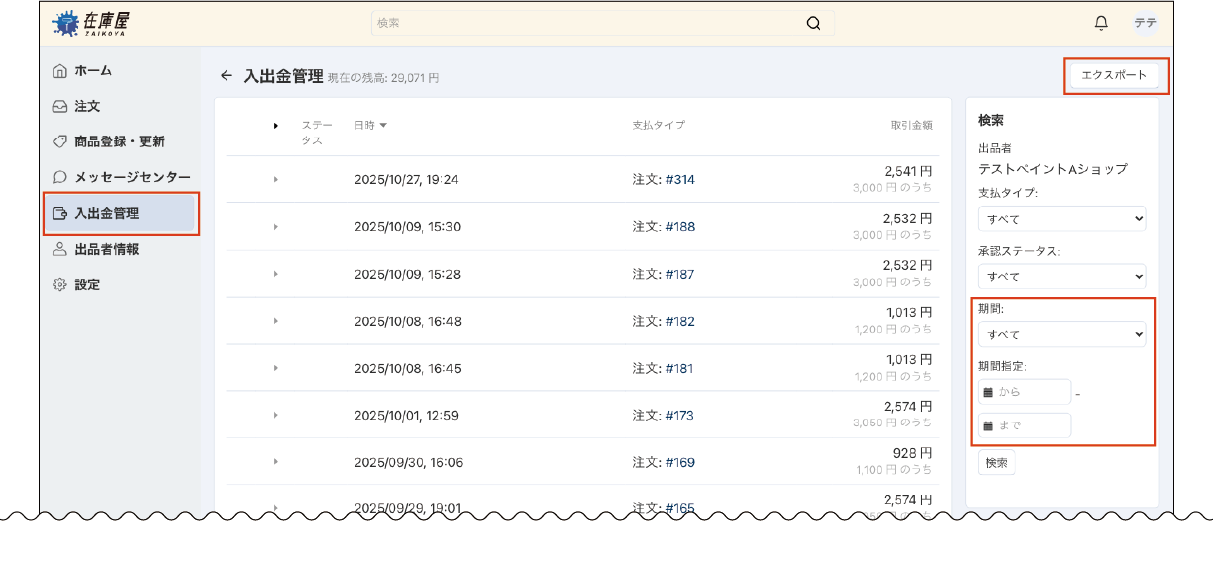This screenshot has width=1213, height=565.
Task: Expand all rows using header triangle
Action: click(x=275, y=126)
